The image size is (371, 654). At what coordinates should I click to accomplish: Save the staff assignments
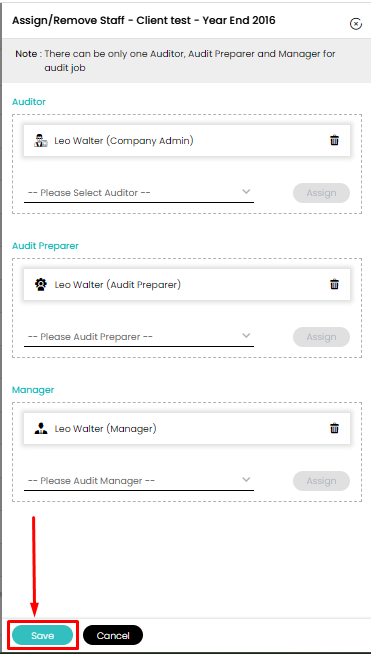pos(43,635)
